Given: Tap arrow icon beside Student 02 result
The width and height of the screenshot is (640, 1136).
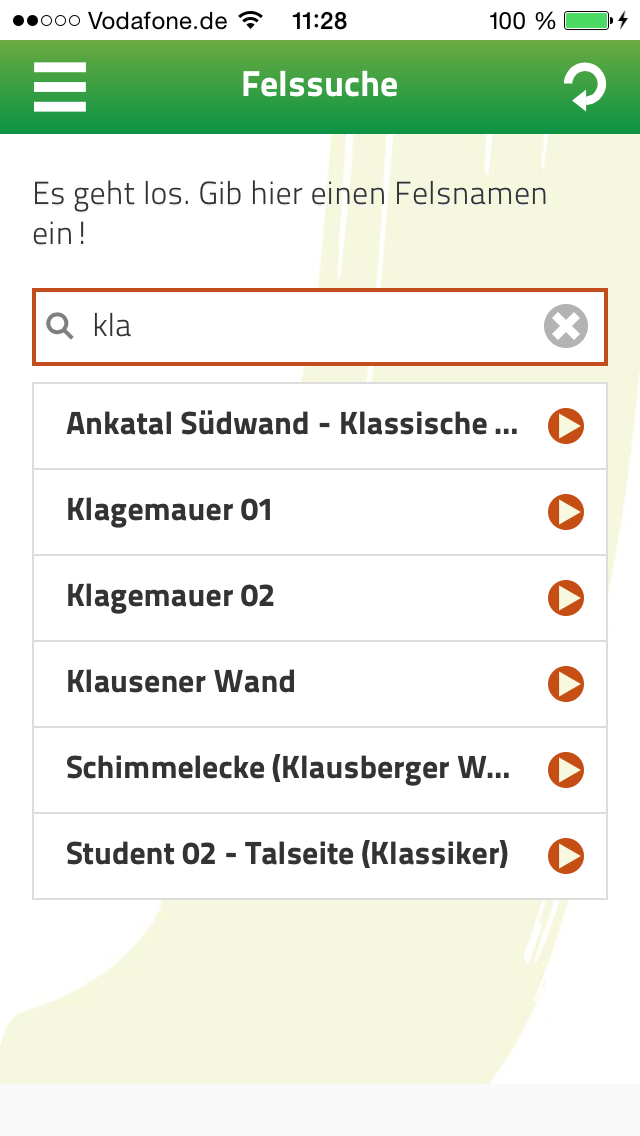Looking at the screenshot, I should click(x=566, y=856).
